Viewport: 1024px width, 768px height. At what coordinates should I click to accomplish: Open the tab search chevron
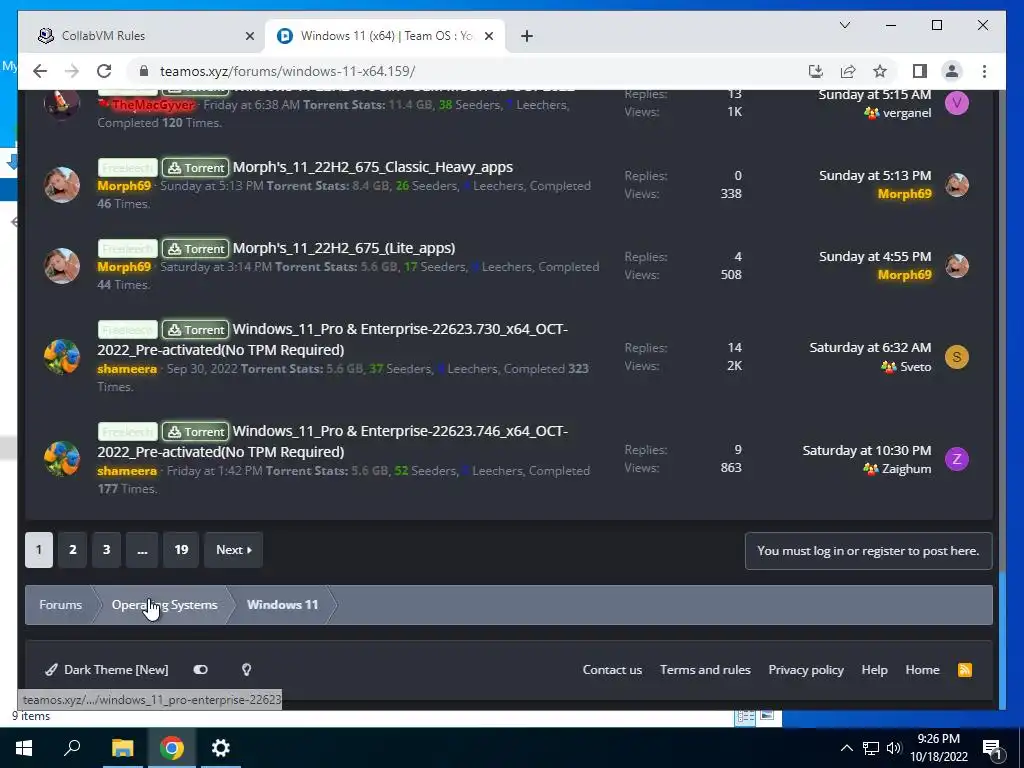pos(844,25)
